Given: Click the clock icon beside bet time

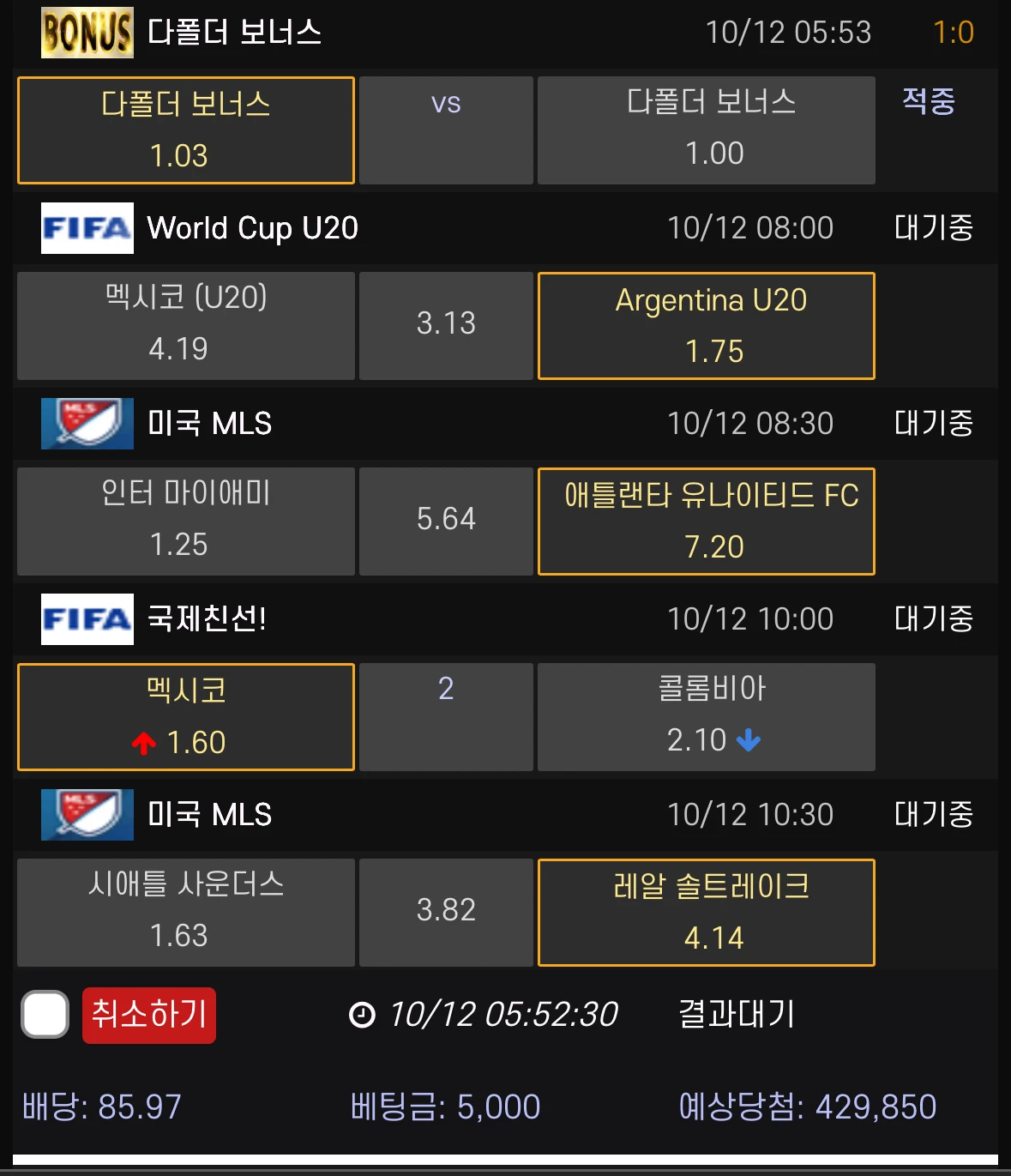Looking at the screenshot, I should [362, 1015].
